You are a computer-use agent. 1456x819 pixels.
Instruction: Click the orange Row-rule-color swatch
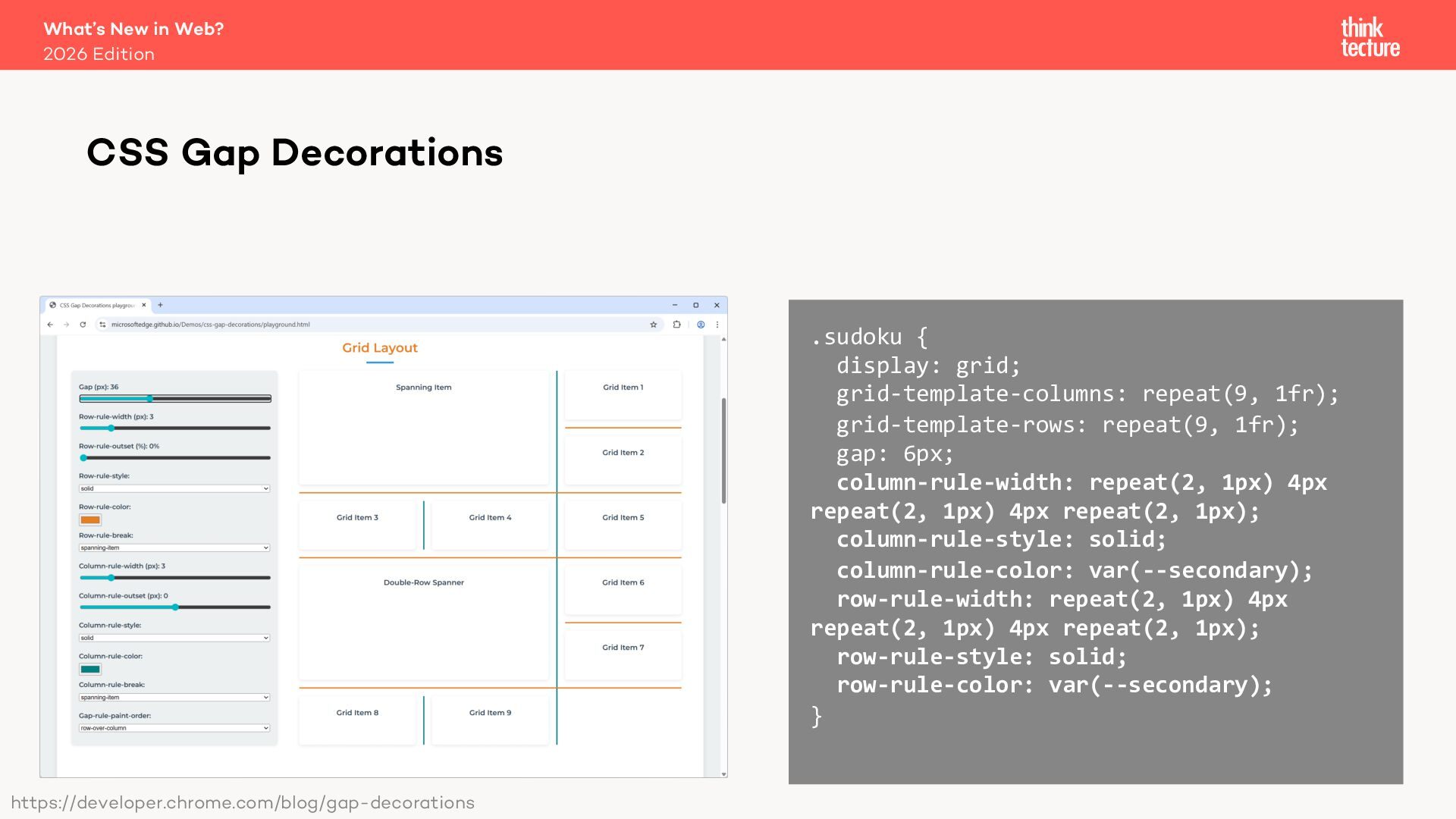90,519
